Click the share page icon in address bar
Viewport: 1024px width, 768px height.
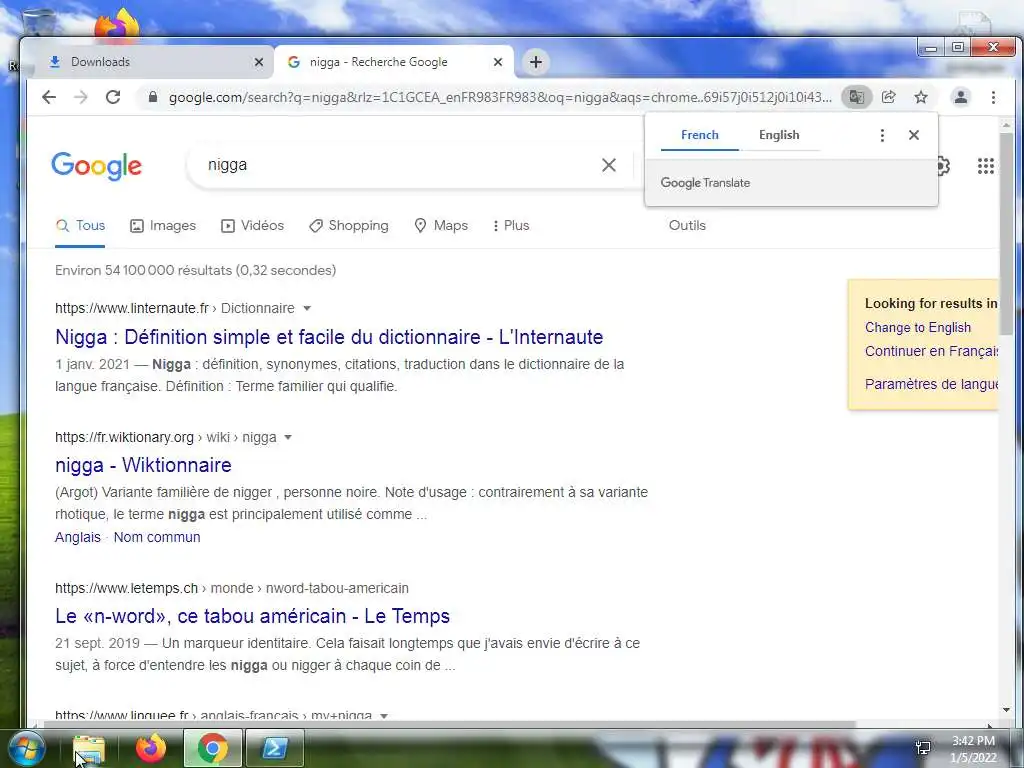point(888,97)
